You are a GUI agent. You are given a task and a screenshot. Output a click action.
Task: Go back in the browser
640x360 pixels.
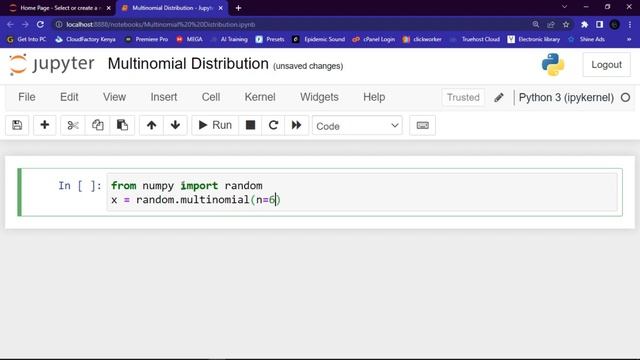(10, 24)
